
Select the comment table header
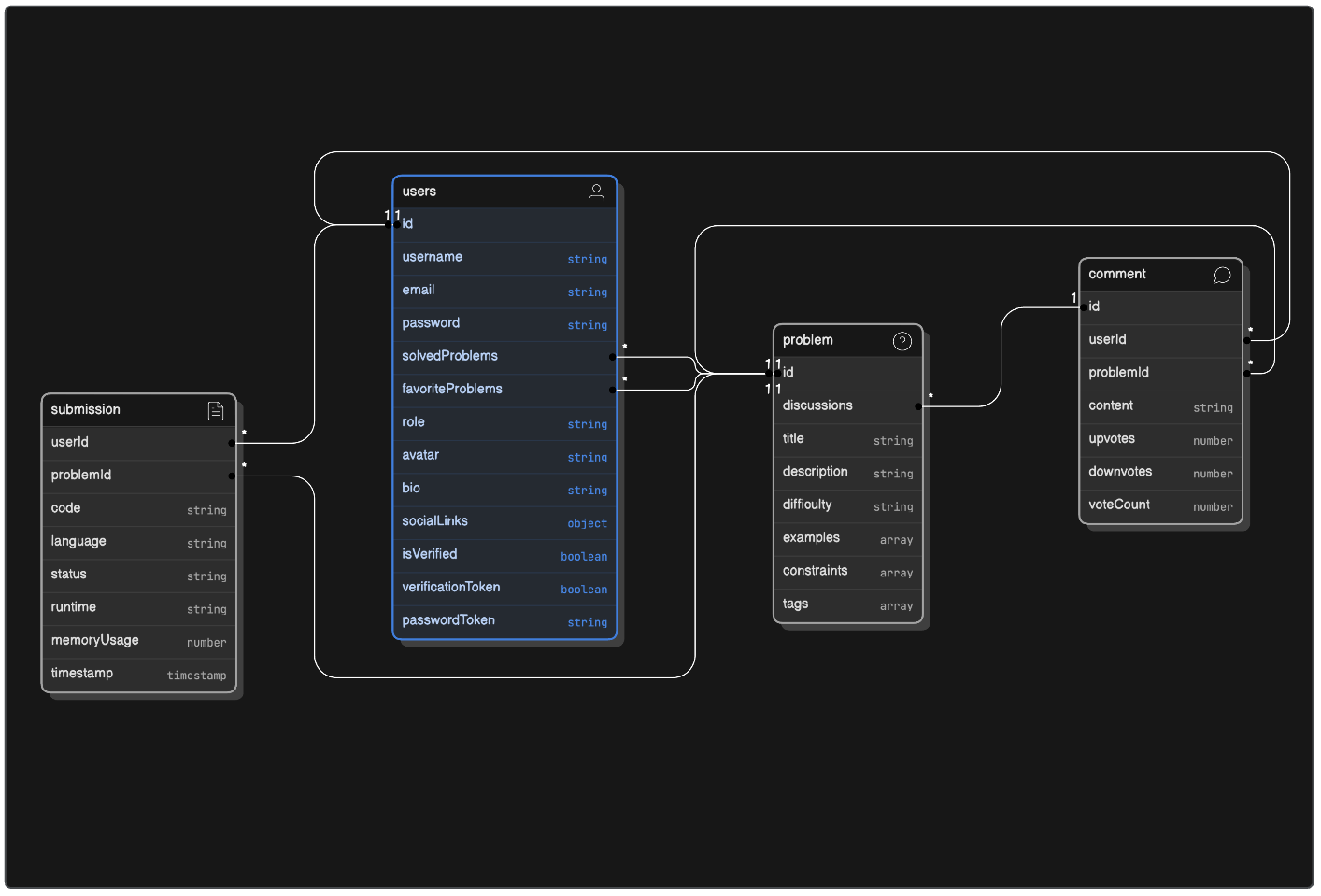click(x=1160, y=275)
